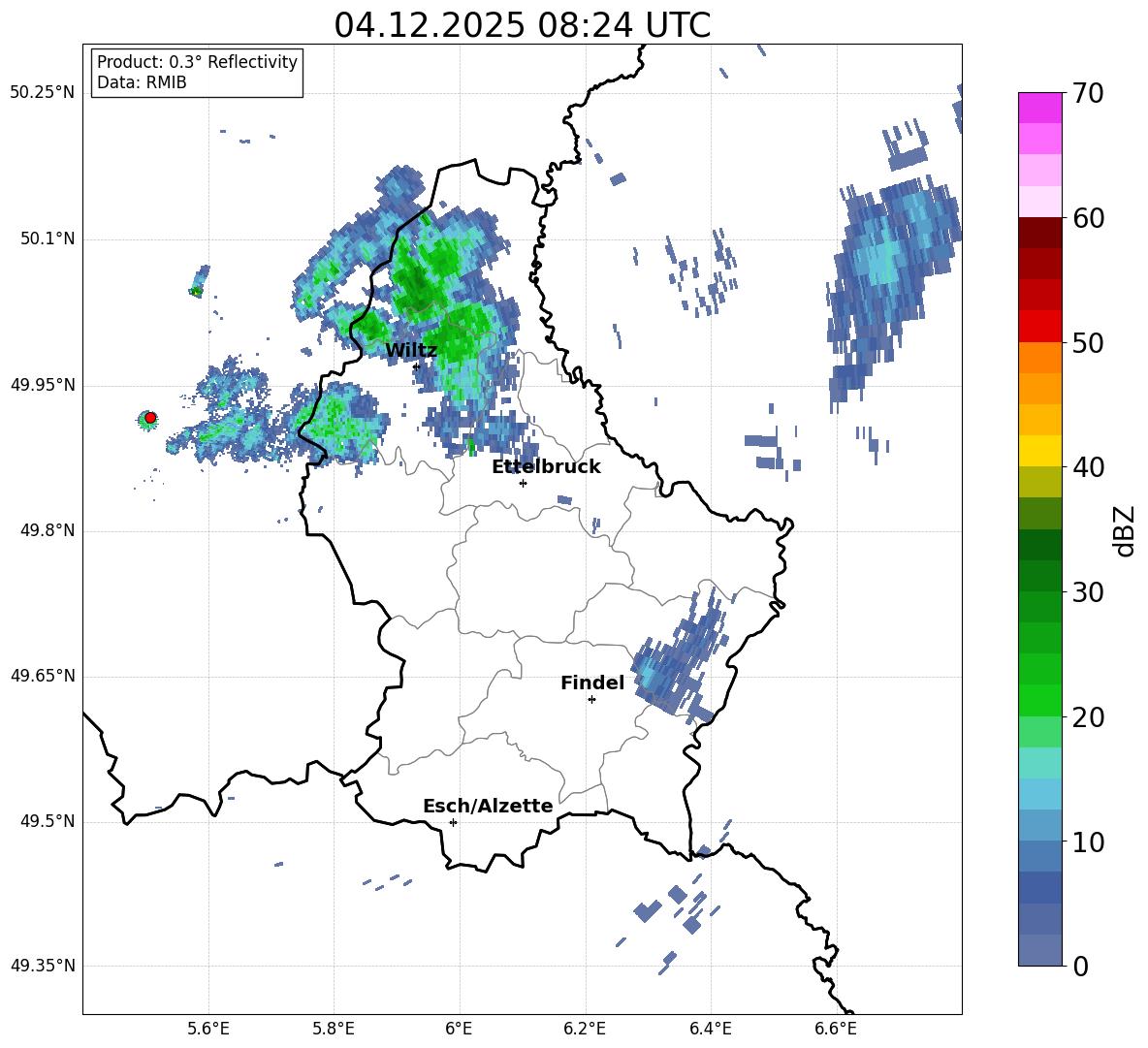
Task: Click the 49.95°N latitude tick label
Action: pos(43,386)
